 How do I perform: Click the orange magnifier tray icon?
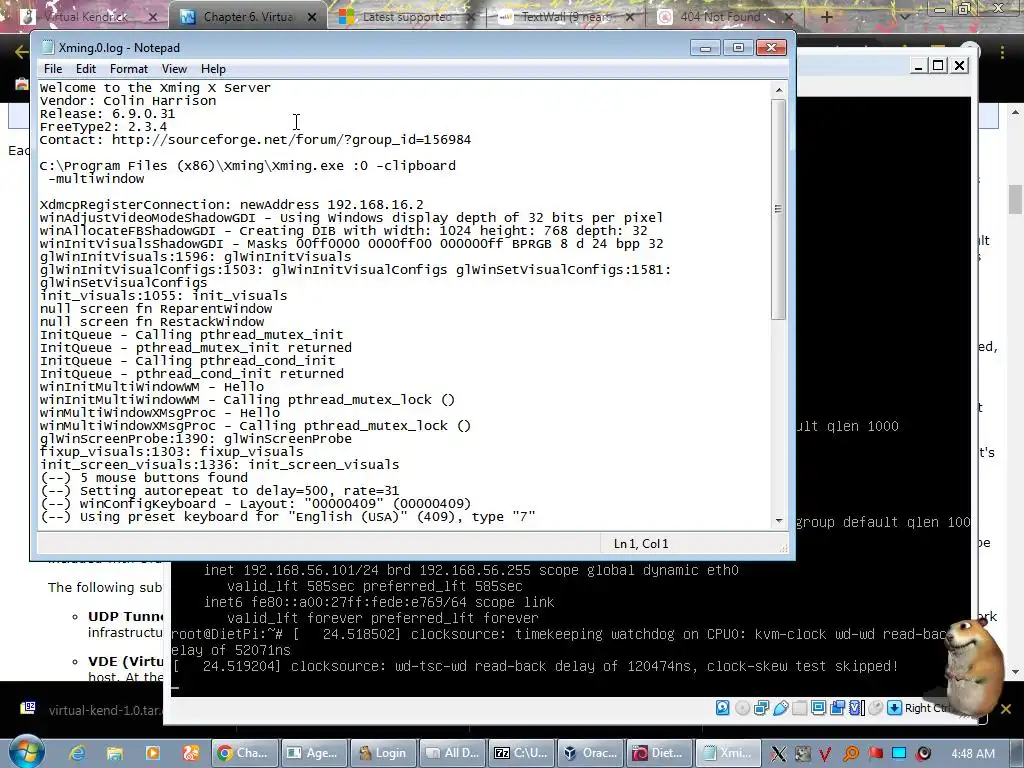[x=850, y=754]
